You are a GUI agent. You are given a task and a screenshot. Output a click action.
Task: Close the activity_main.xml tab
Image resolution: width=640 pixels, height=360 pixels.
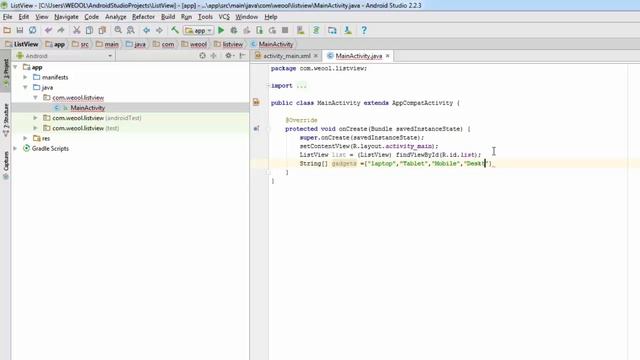pos(316,56)
